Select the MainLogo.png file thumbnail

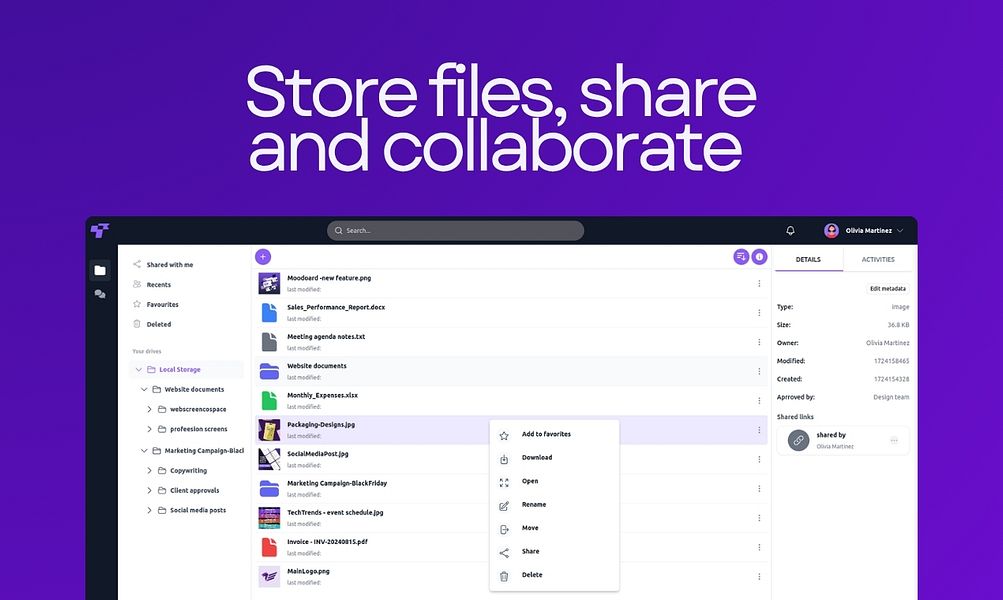click(267, 576)
